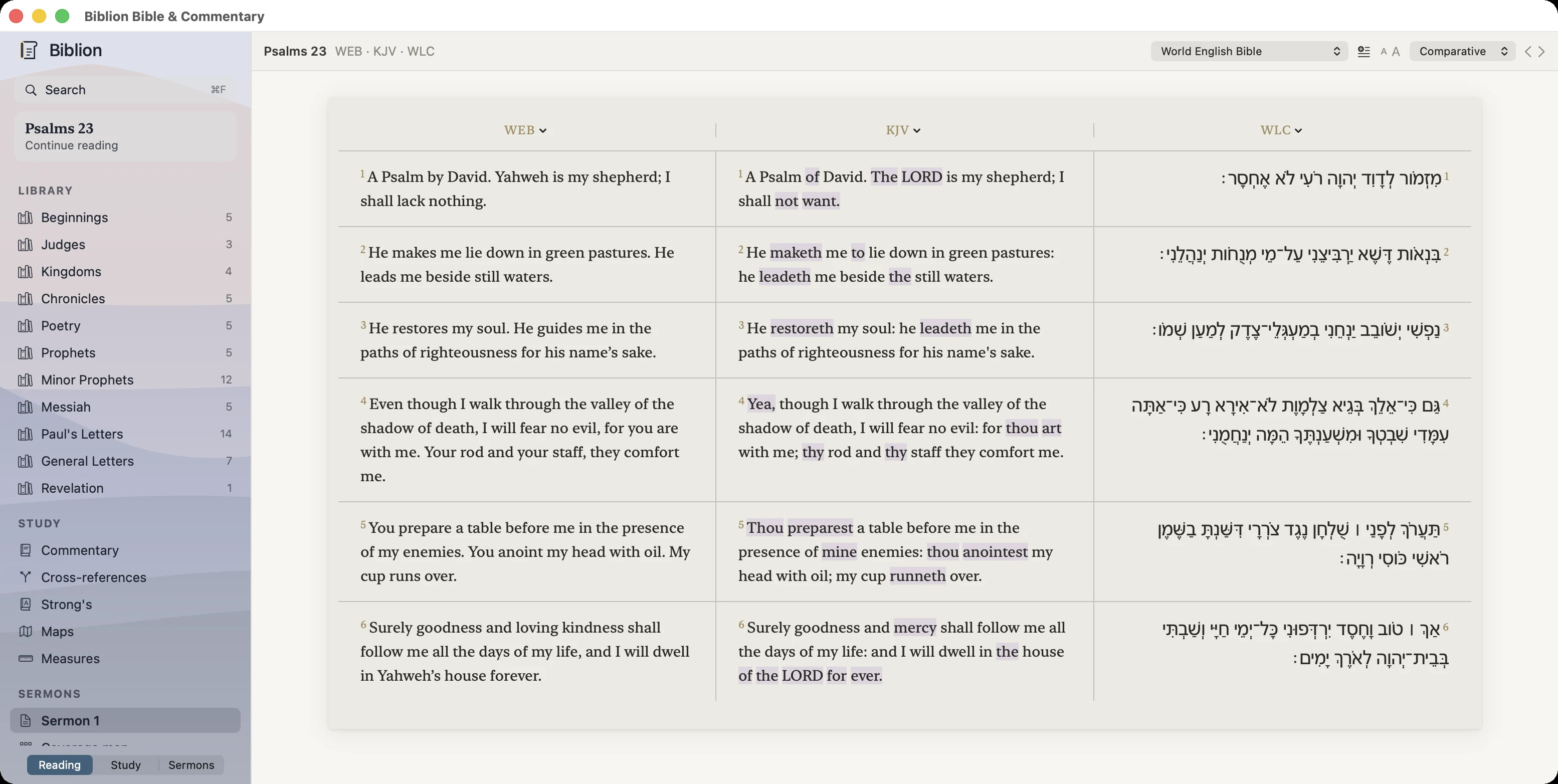Screen dimensions: 1558x784
Task: Click the Measures ruler icon
Action: [26, 658]
